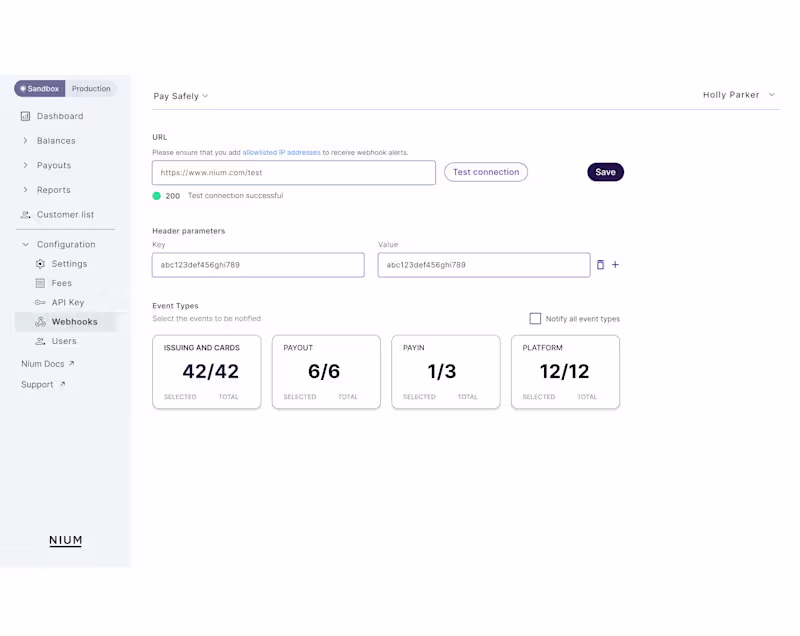
Task: Select Webhooks menu item
Action: pyautogui.click(x=66, y=322)
